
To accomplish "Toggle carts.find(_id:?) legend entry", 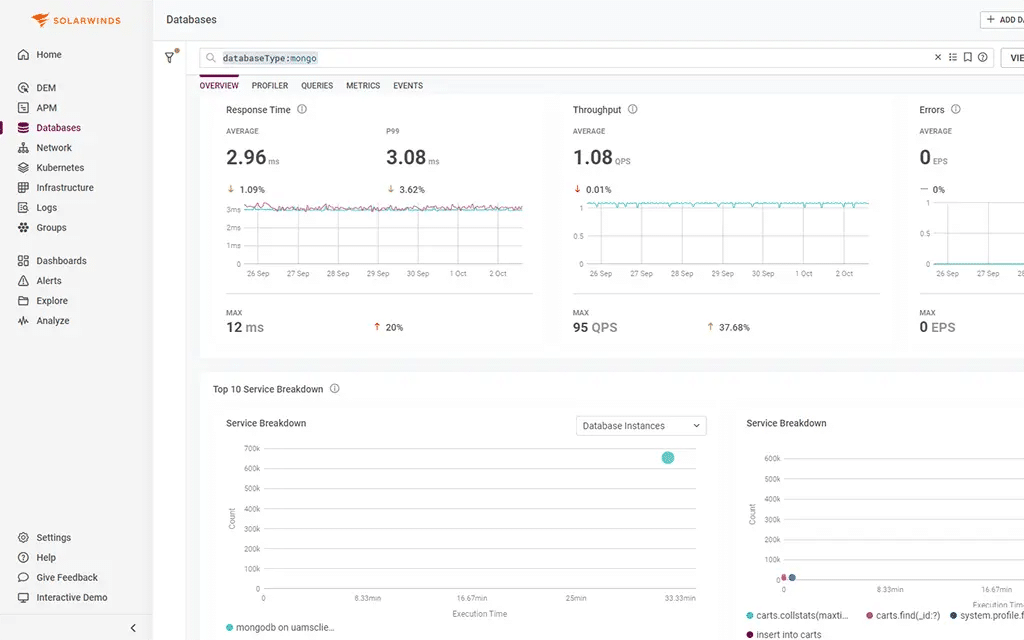I will coord(903,615).
